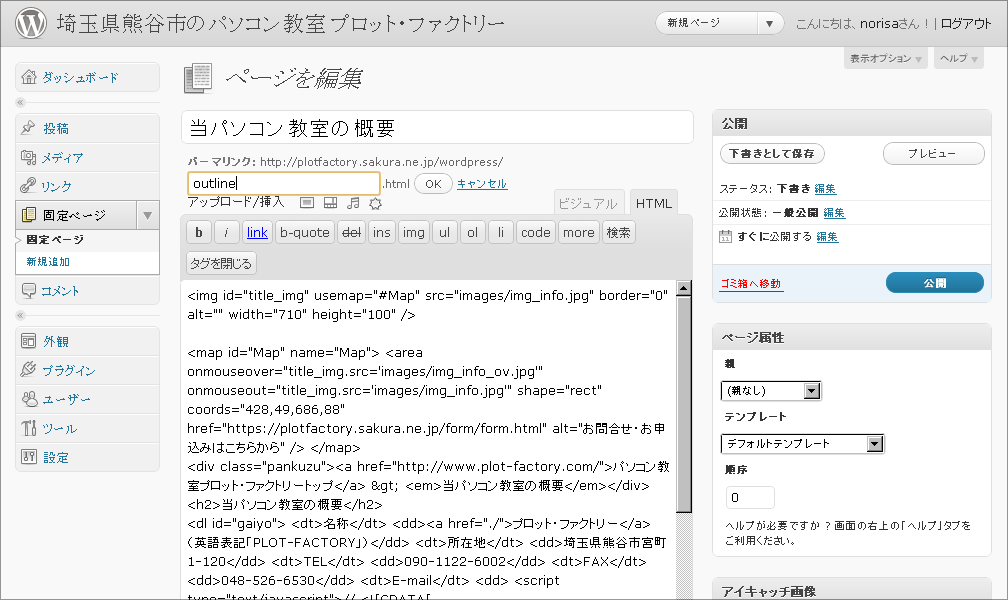The height and width of the screenshot is (600, 1008).
Task: Click the add media gear icon
Action: coord(375,204)
